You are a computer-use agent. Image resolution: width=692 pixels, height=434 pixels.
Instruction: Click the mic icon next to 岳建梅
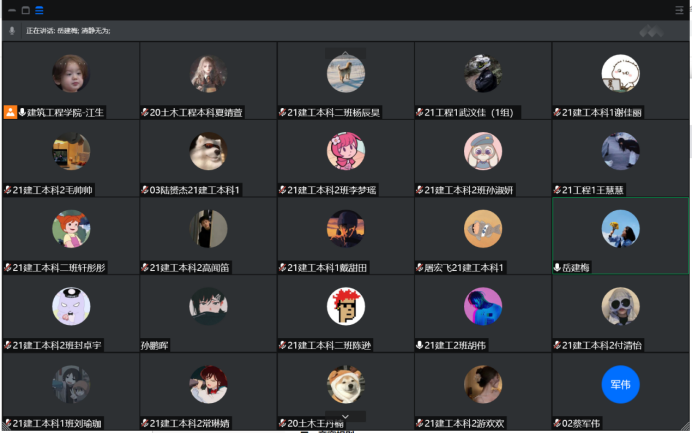[x=557, y=268]
